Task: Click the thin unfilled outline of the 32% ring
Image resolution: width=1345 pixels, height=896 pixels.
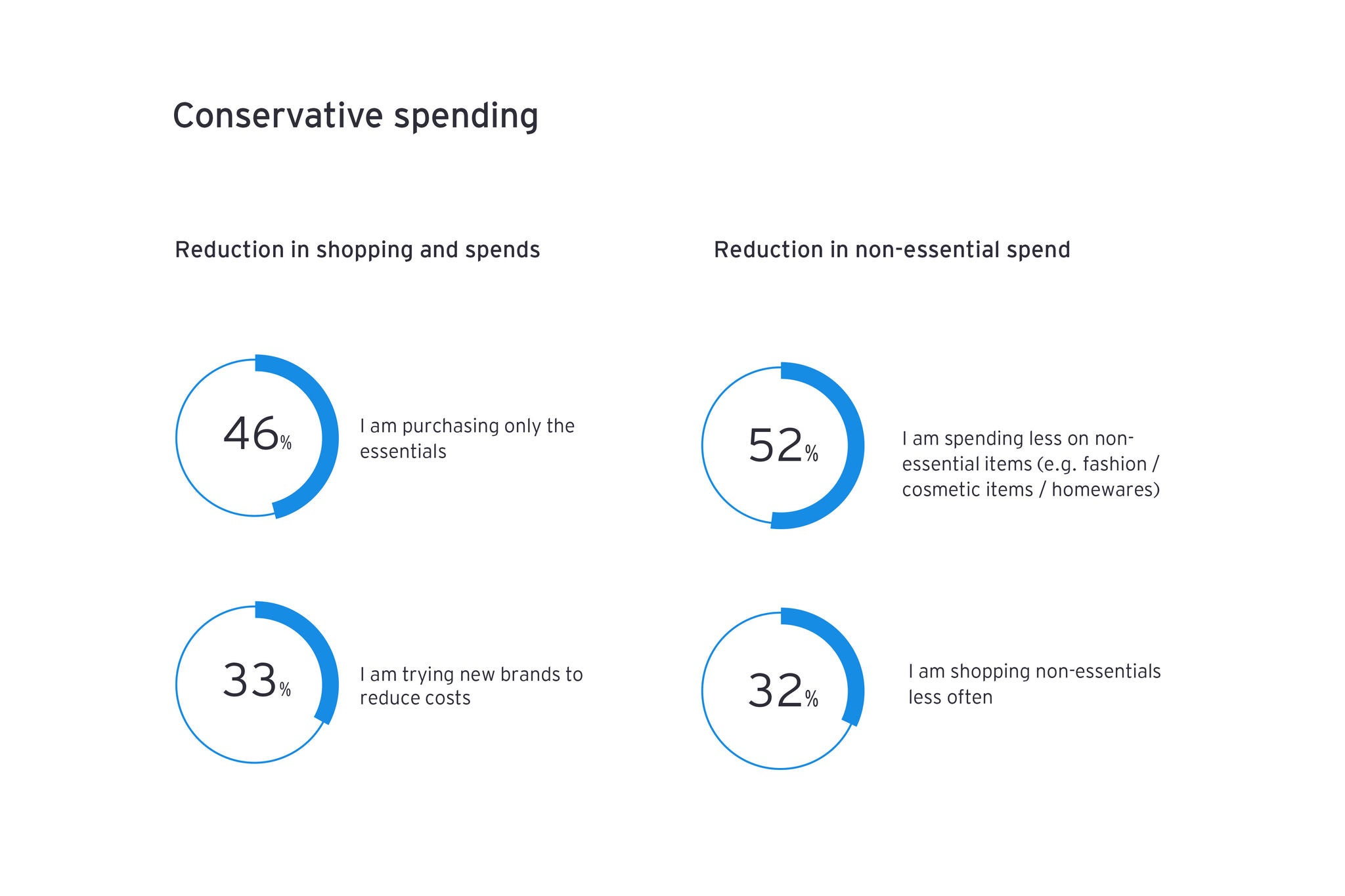Action: pyautogui.click(x=703, y=691)
